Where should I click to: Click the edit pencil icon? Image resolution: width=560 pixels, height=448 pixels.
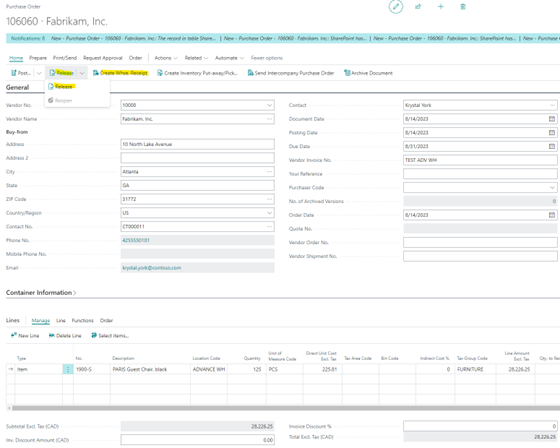point(395,7)
